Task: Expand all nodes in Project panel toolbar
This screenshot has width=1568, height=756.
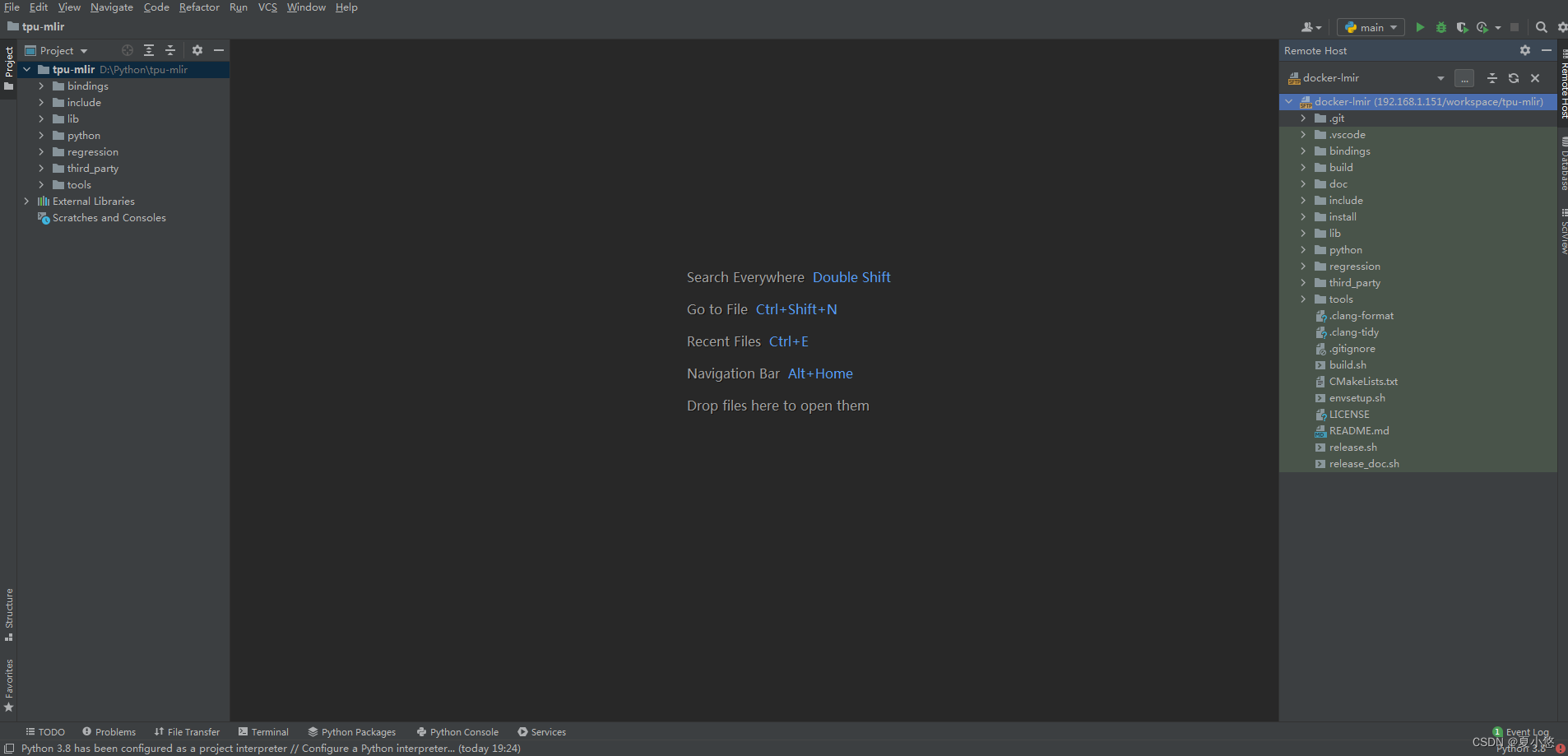Action: click(149, 50)
